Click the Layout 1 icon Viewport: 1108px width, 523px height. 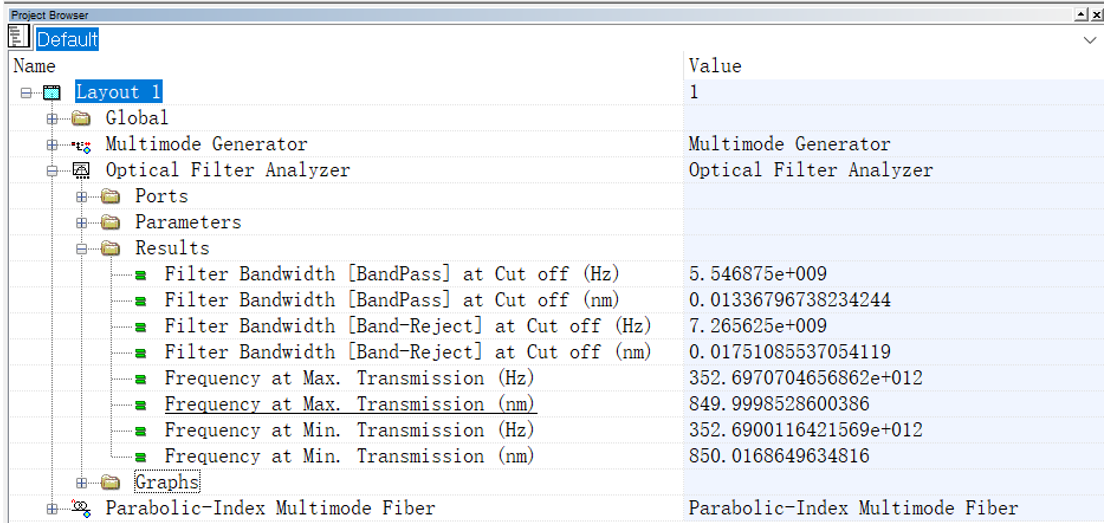point(52,93)
